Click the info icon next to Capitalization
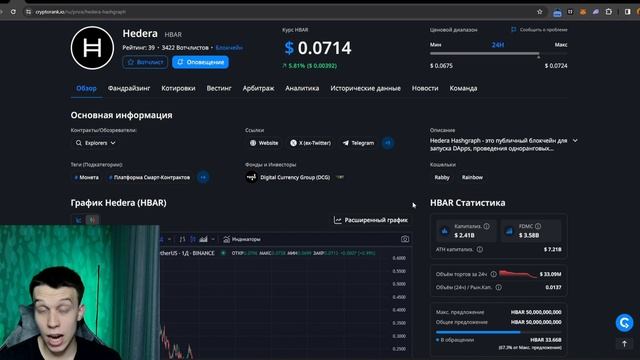This screenshot has height=360, width=640. [x=486, y=226]
